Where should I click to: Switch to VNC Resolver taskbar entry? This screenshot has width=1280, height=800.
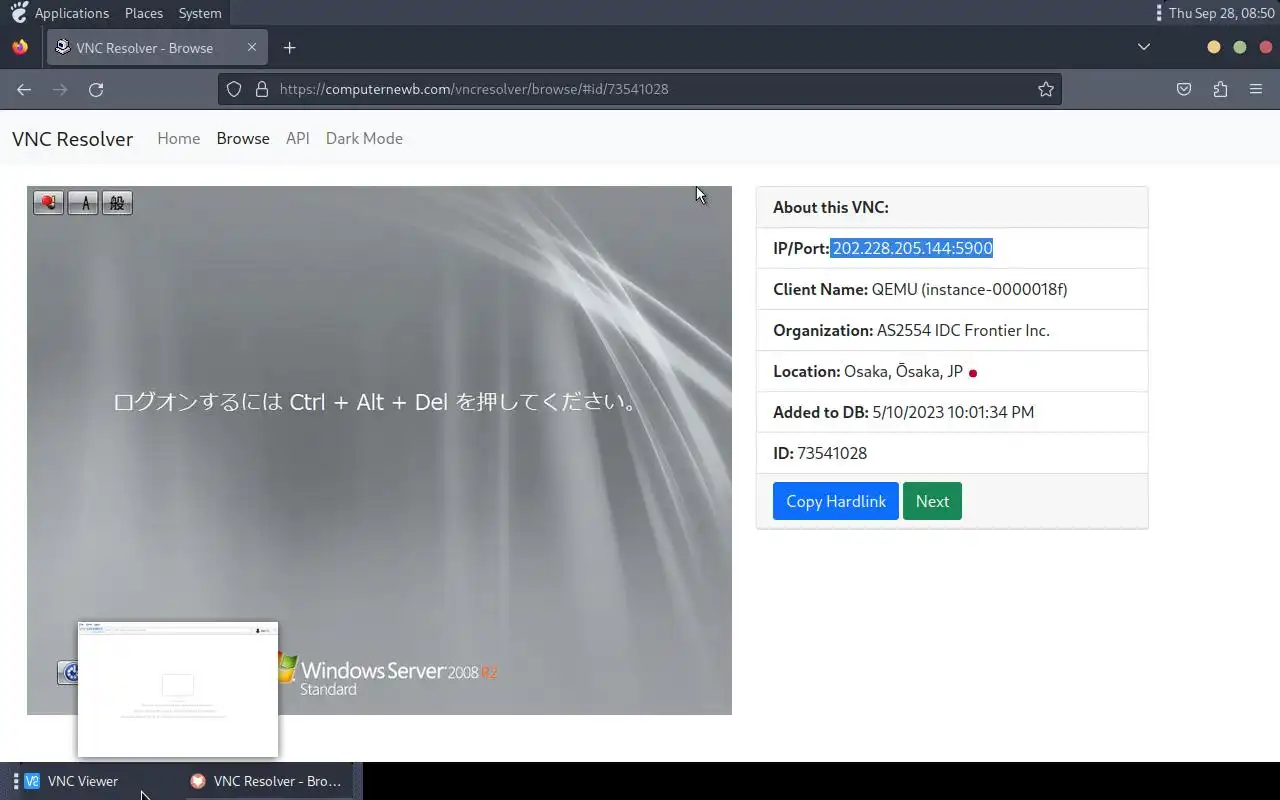point(267,781)
